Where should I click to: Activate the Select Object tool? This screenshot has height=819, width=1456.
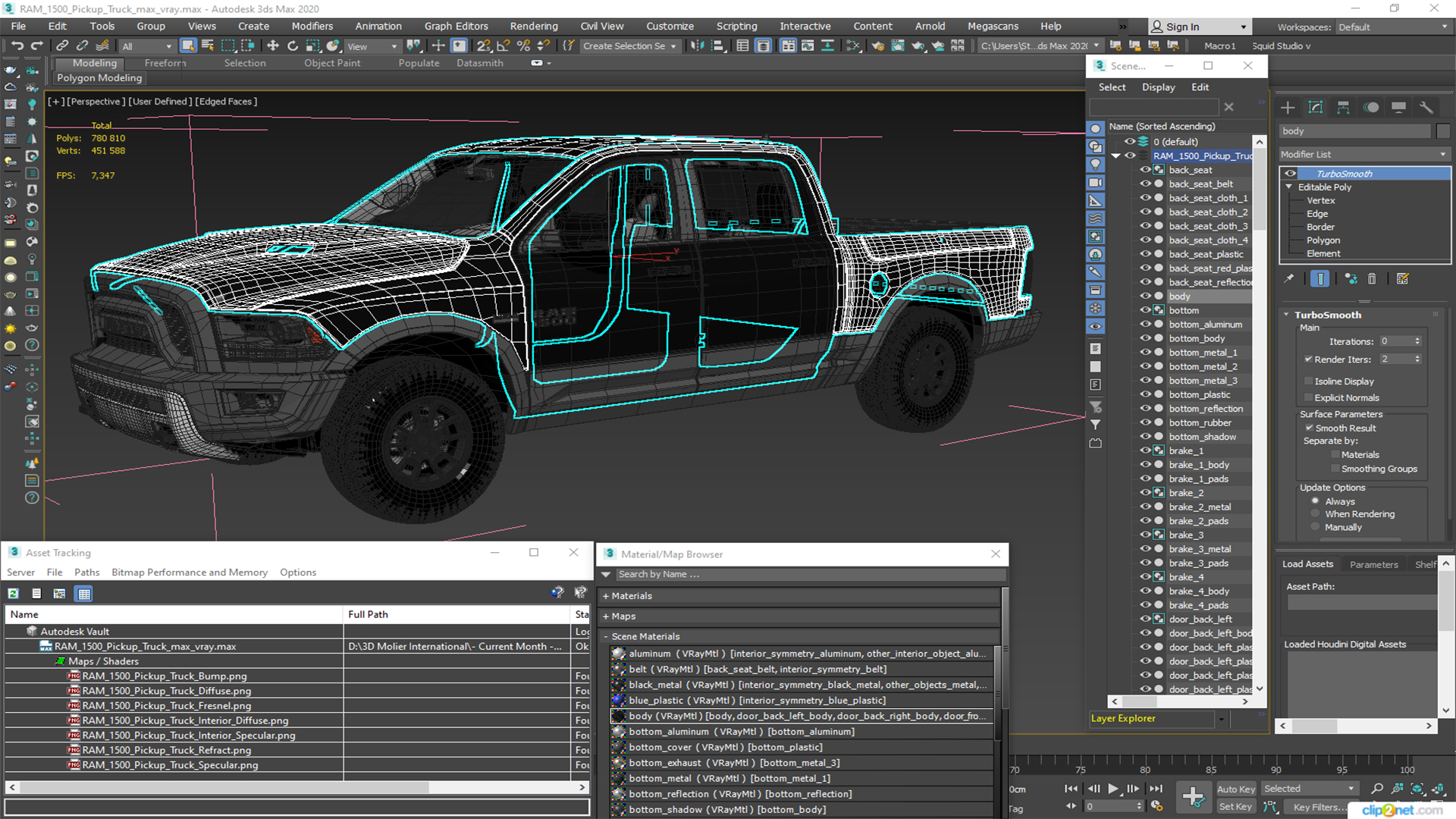pos(188,45)
